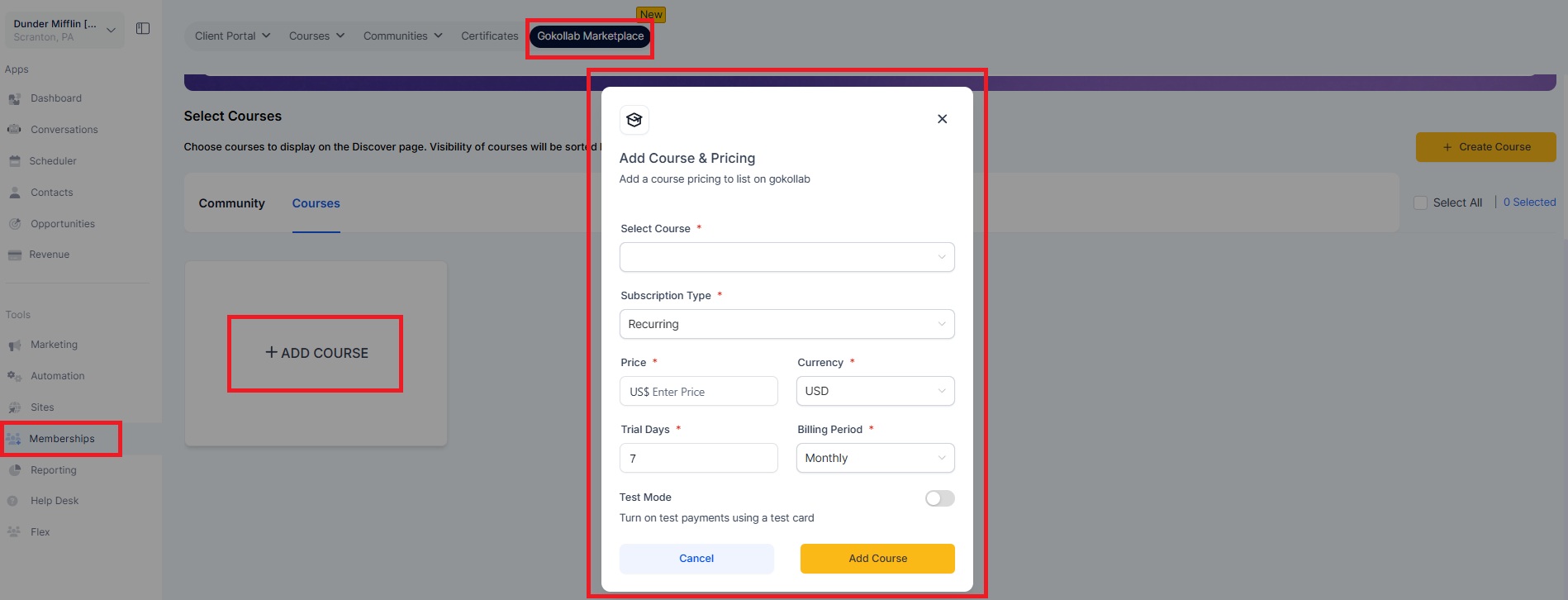Change the Billing Period Monthly dropdown
The width and height of the screenshot is (1568, 600).
pos(875,458)
